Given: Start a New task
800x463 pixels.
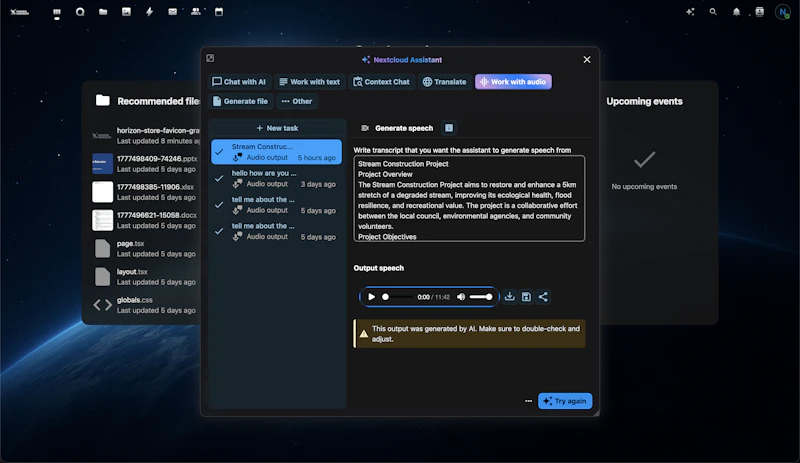Looking at the screenshot, I should coord(277,128).
